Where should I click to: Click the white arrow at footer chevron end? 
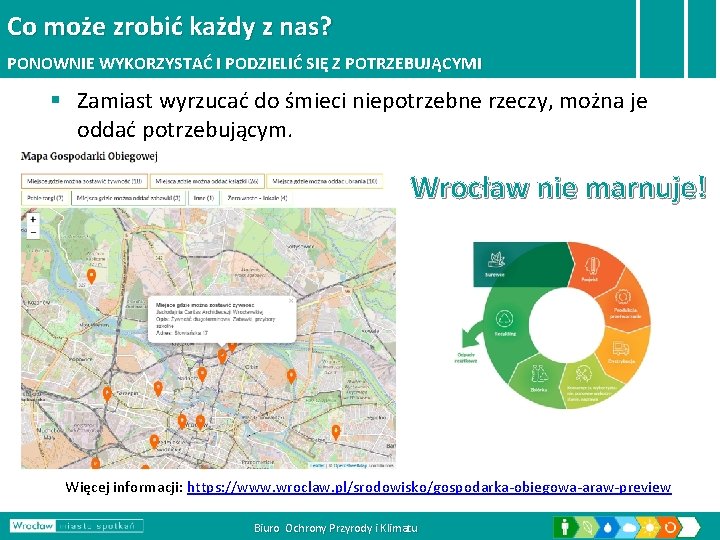[x=691, y=527]
